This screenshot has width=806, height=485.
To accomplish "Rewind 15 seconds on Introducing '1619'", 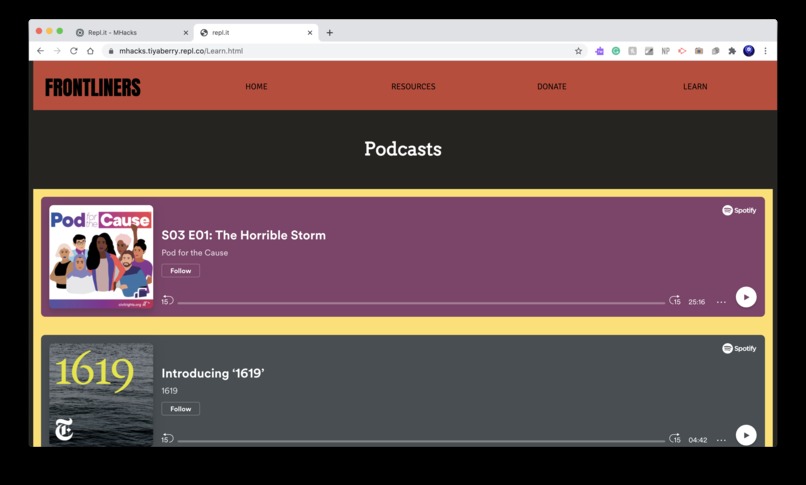I will click(167, 439).
